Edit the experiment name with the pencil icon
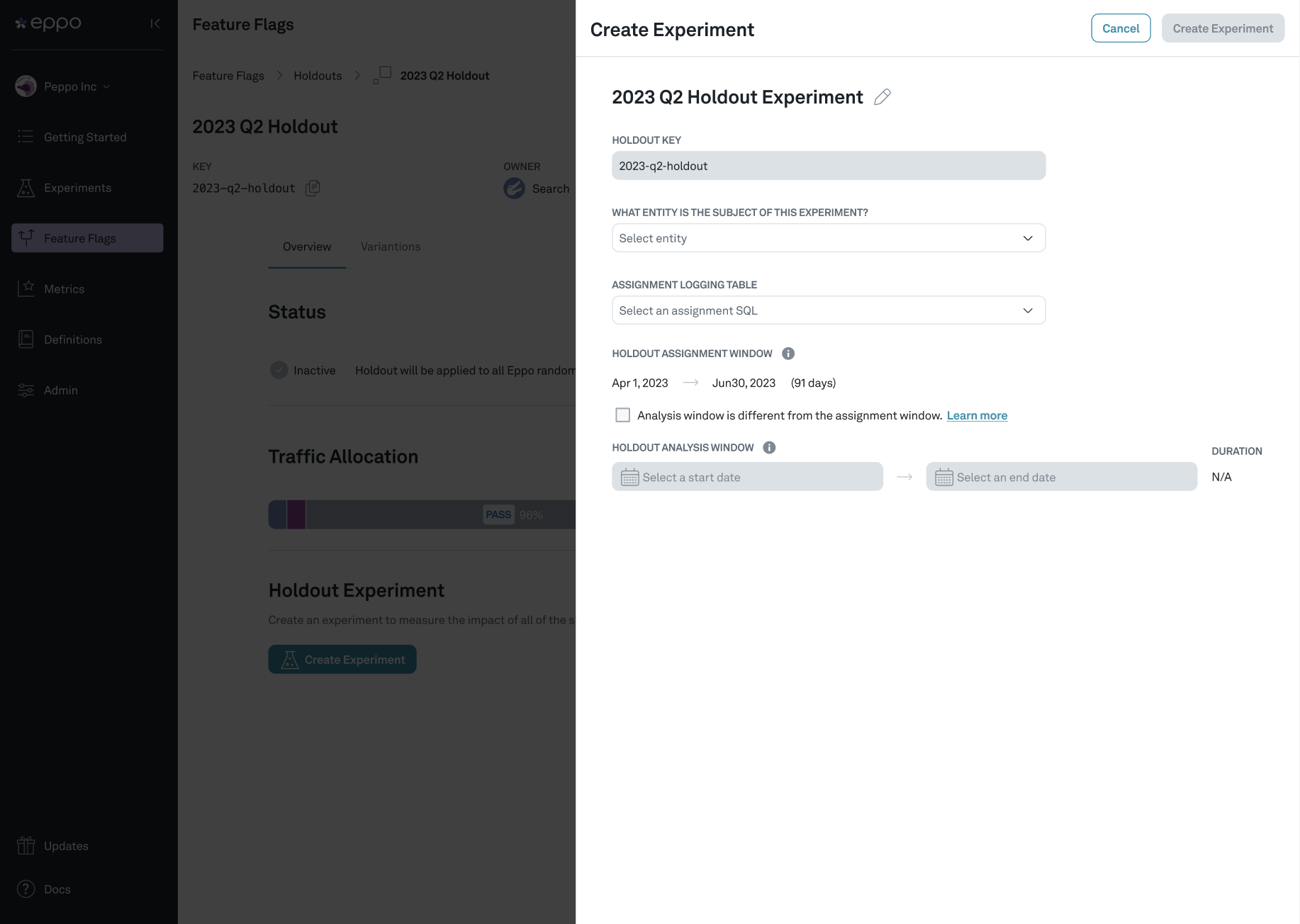Viewport: 1300px width, 924px height. pyautogui.click(x=882, y=97)
